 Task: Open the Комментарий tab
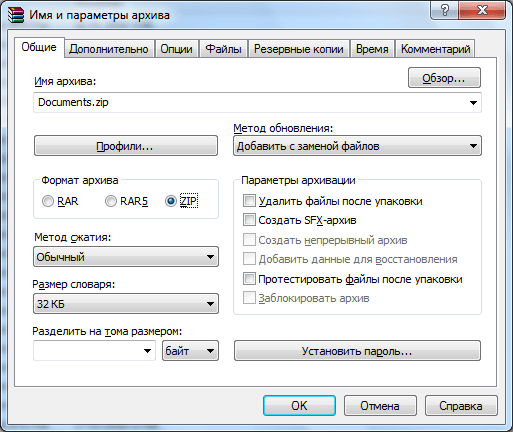point(435,49)
